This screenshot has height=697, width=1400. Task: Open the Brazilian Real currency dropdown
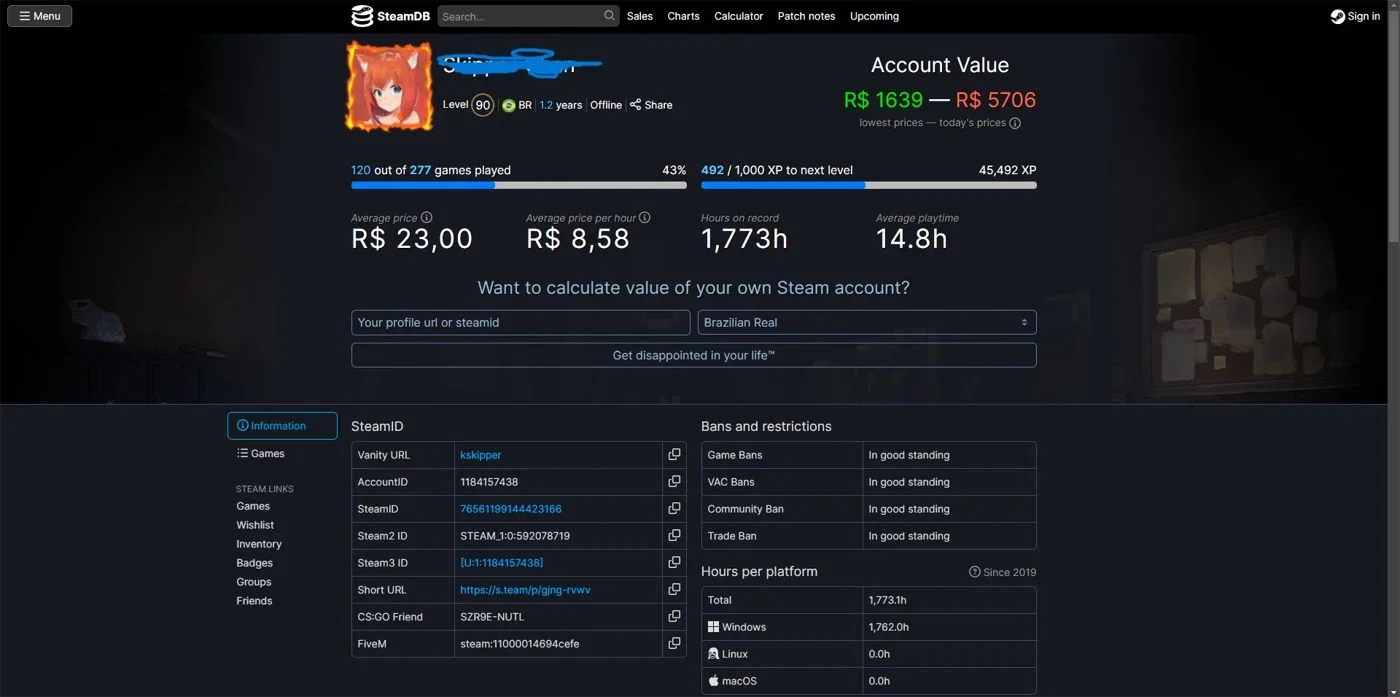pos(867,323)
